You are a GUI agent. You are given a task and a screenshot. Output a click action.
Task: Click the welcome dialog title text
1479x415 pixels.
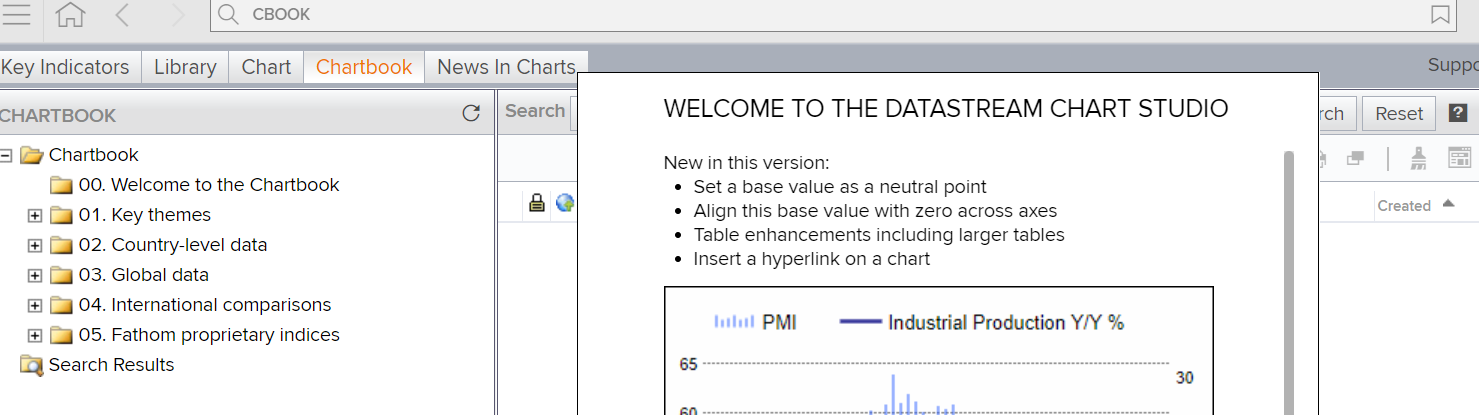946,108
